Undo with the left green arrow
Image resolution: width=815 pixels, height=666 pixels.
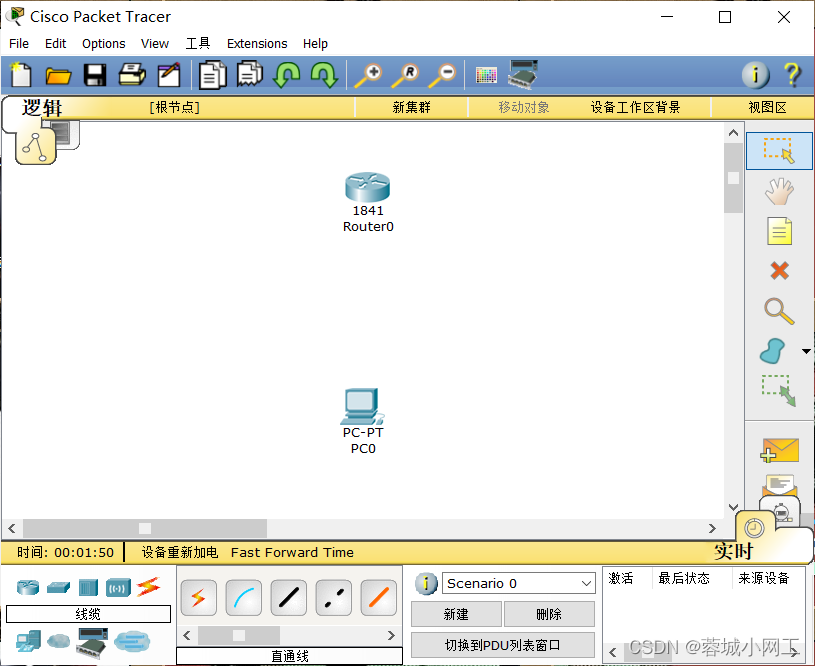tap(286, 75)
